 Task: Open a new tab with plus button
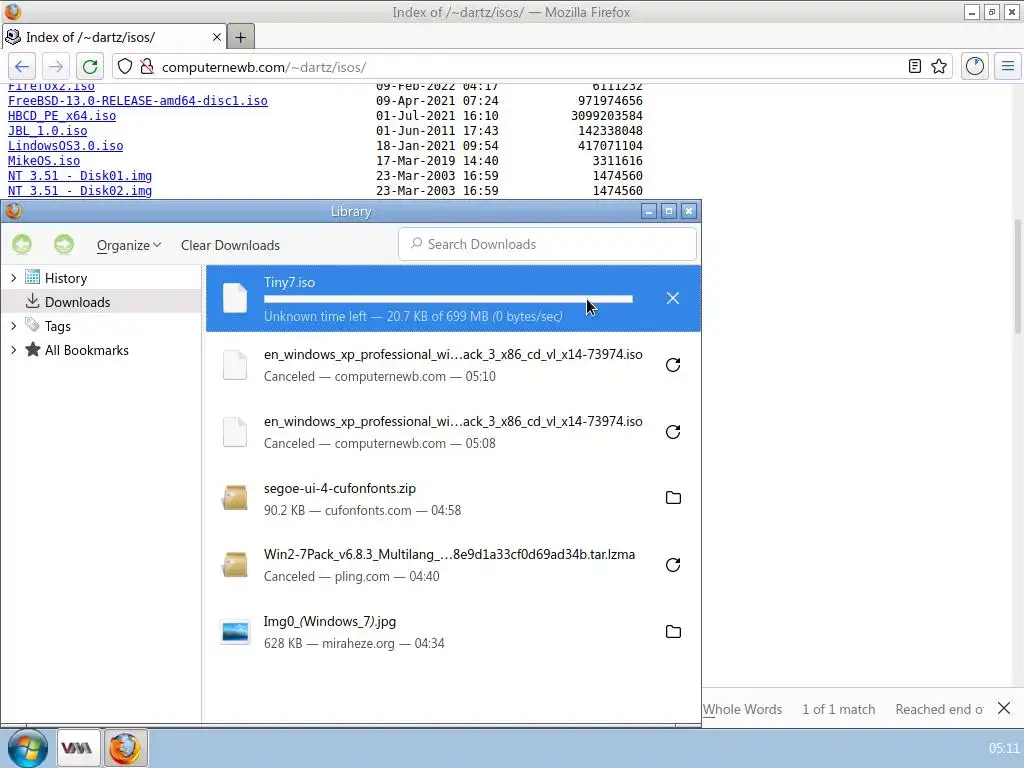(240, 37)
